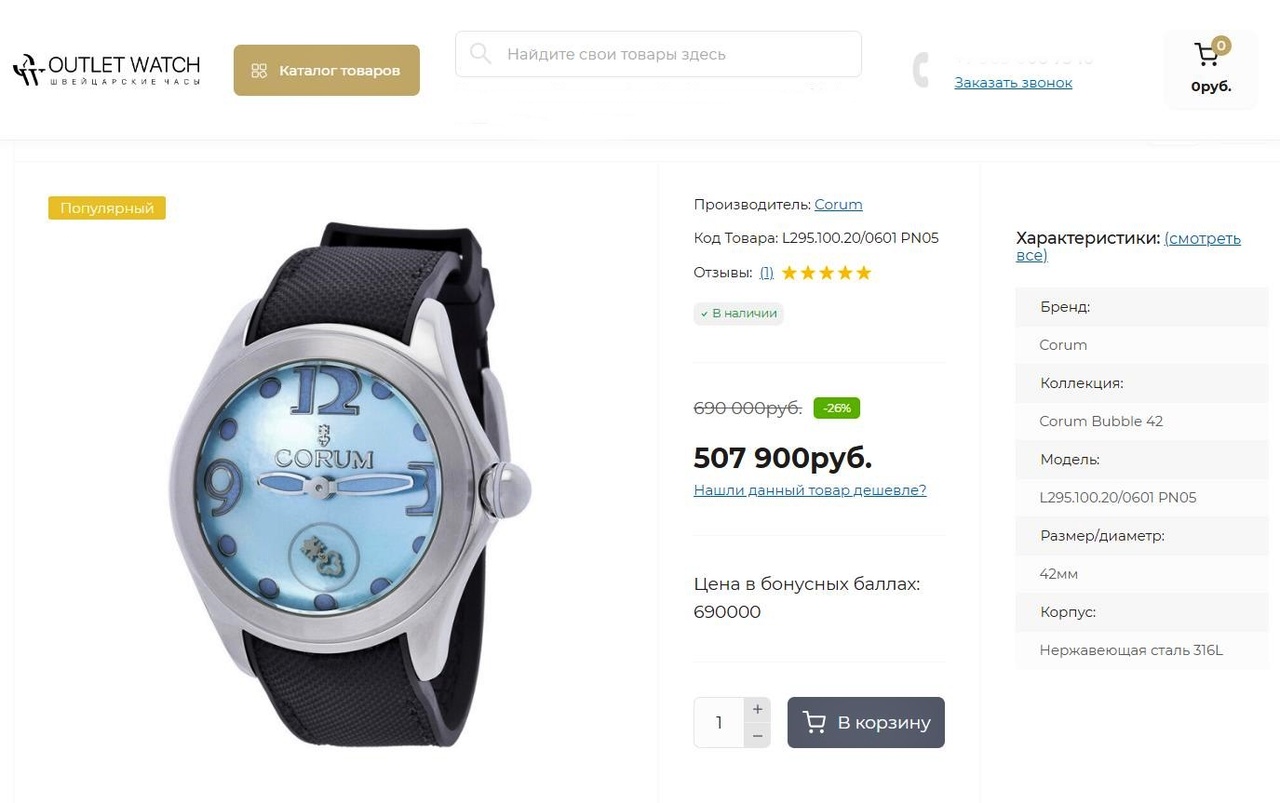Open reviews count link (1)
The width and height of the screenshot is (1280, 803).
coord(766,273)
